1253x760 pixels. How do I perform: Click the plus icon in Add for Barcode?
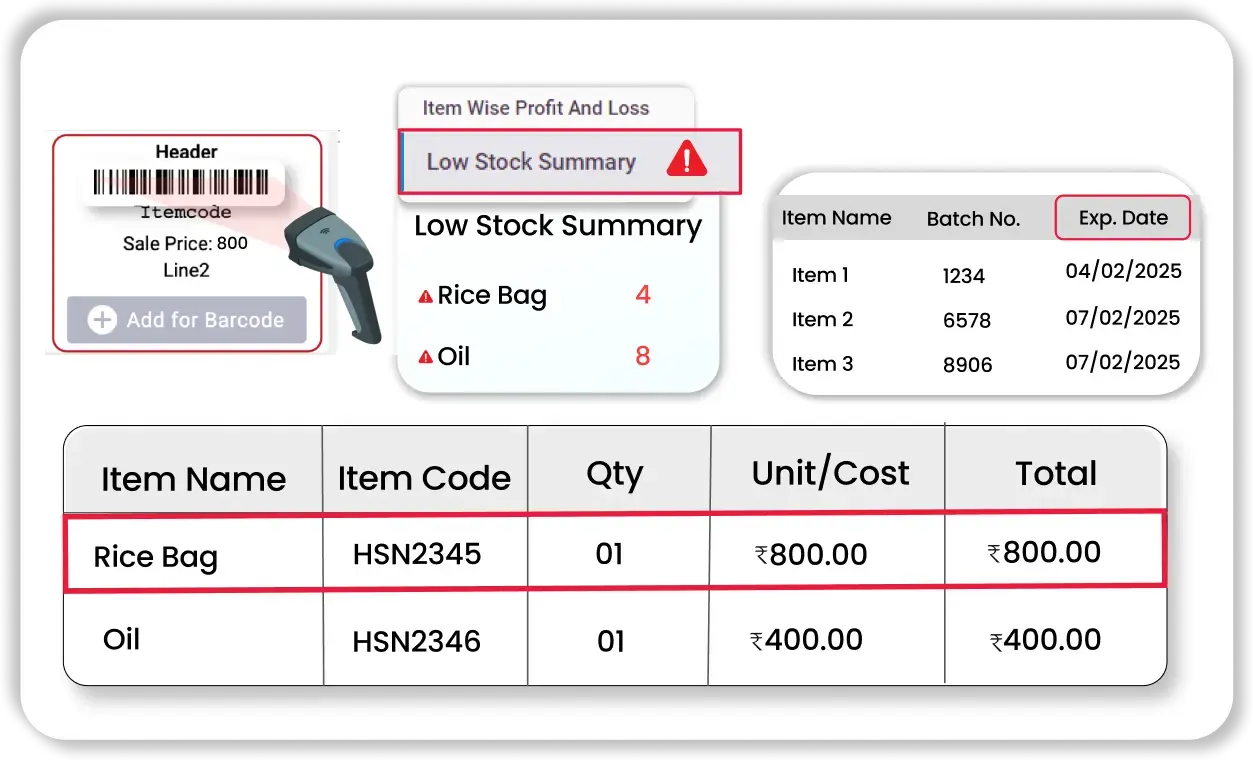pyautogui.click(x=102, y=320)
